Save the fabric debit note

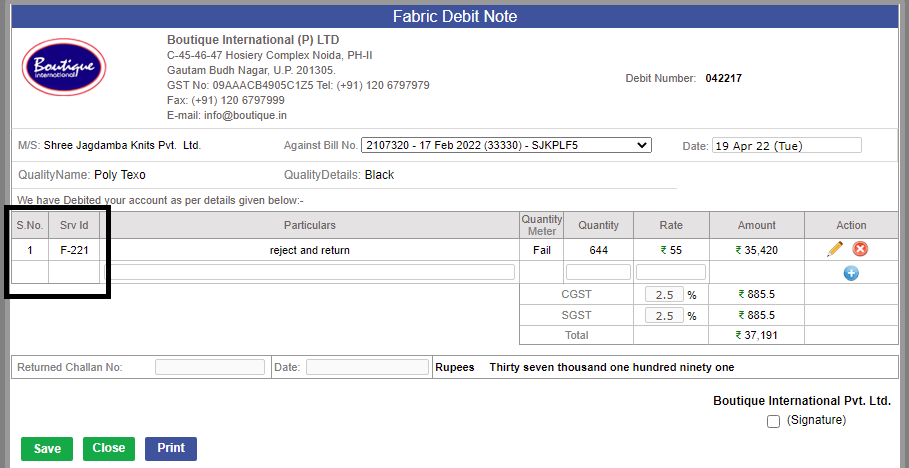tap(47, 449)
